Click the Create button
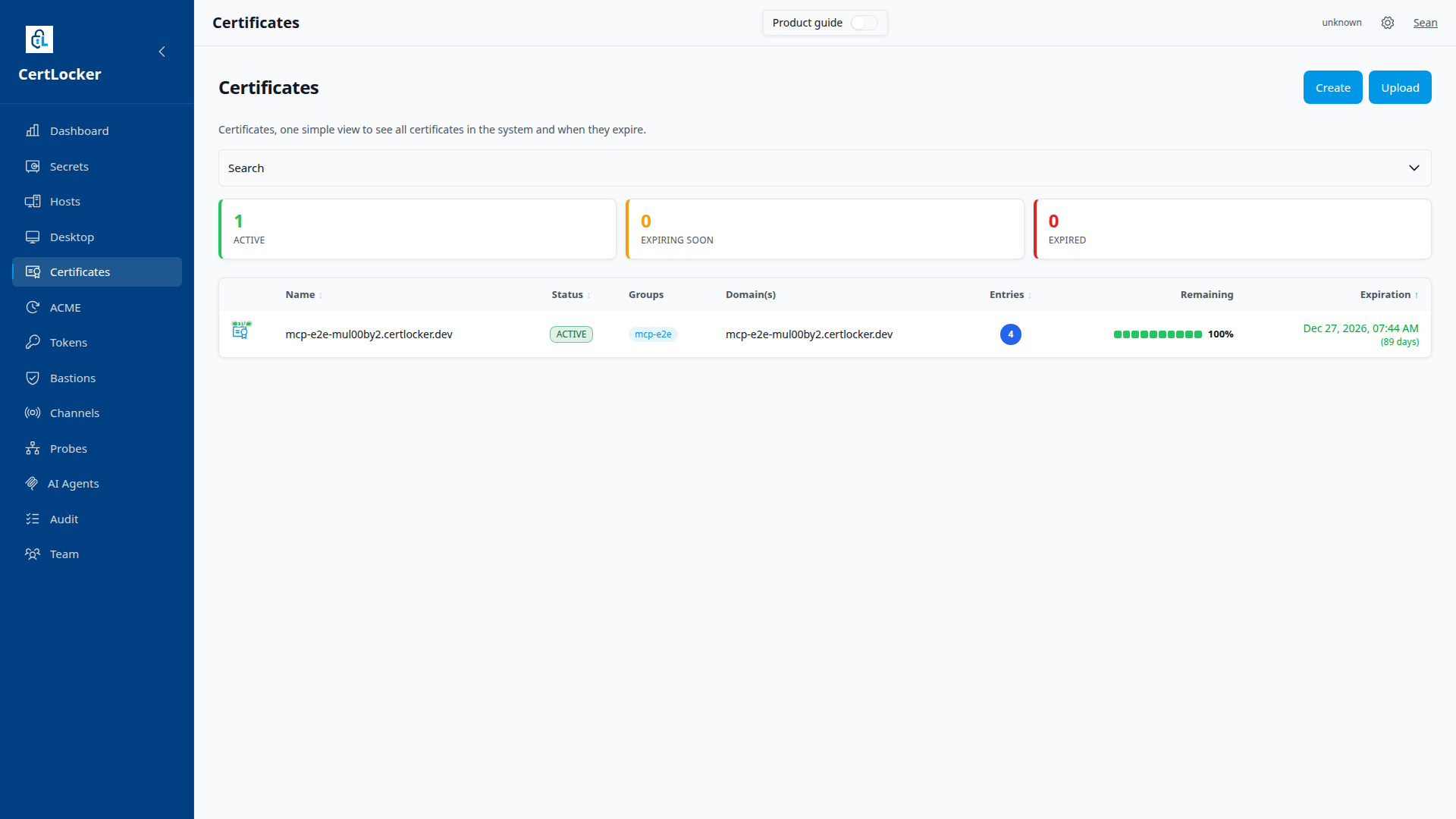Viewport: 1456px width, 819px height. coord(1332,87)
